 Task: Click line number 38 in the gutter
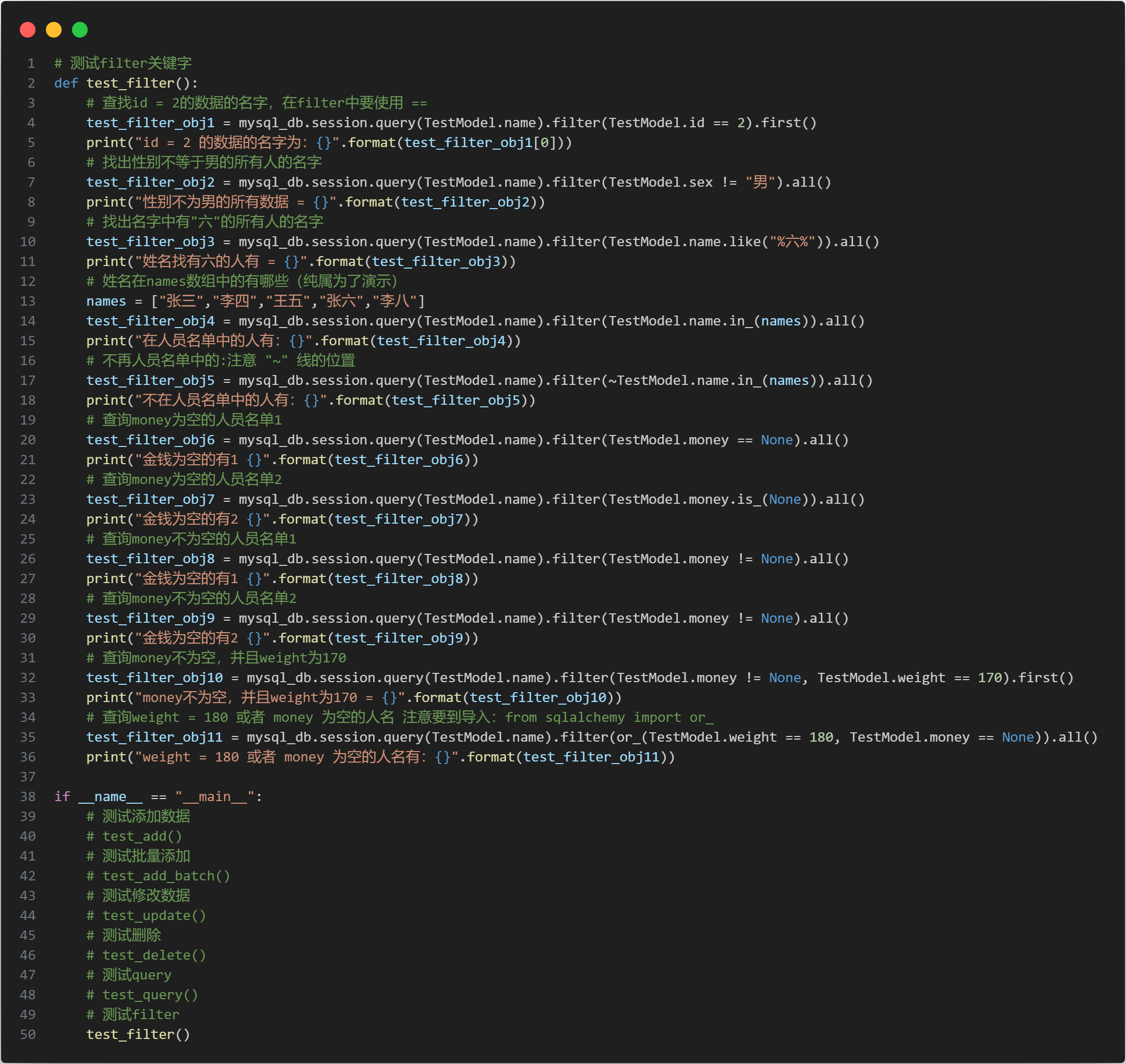[28, 797]
